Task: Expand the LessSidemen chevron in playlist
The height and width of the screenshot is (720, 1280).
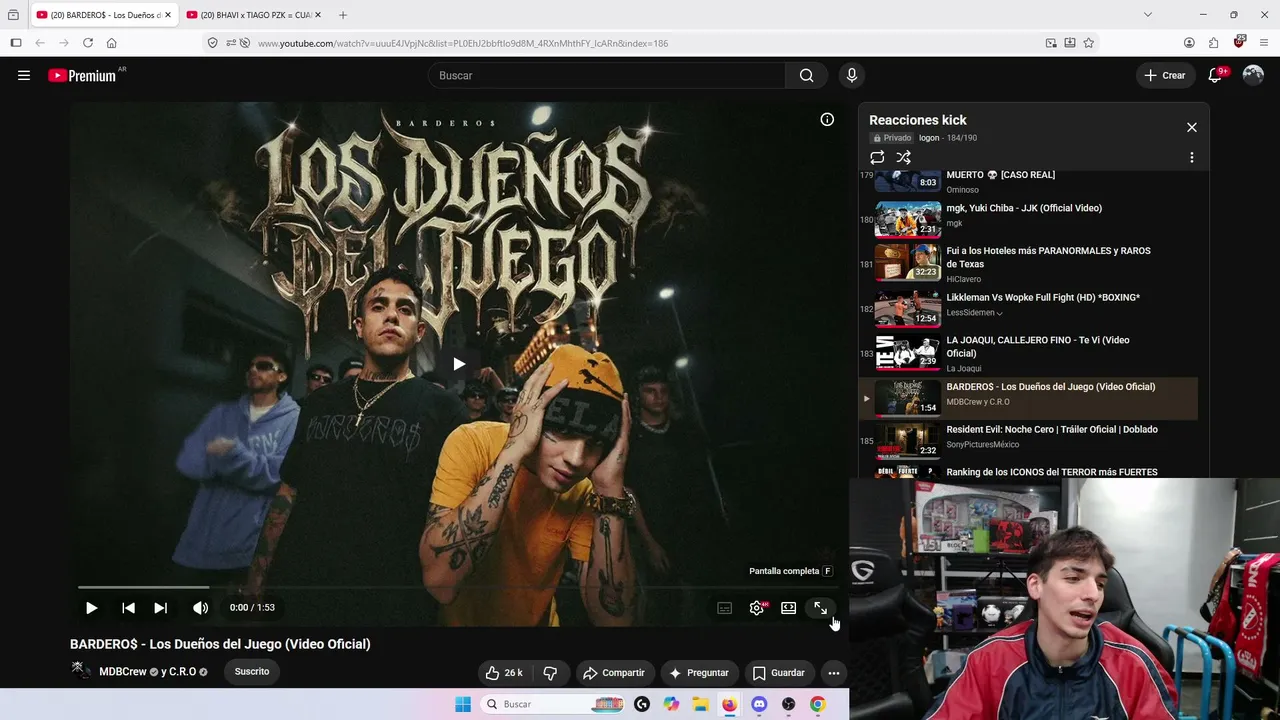Action: click(x=999, y=313)
